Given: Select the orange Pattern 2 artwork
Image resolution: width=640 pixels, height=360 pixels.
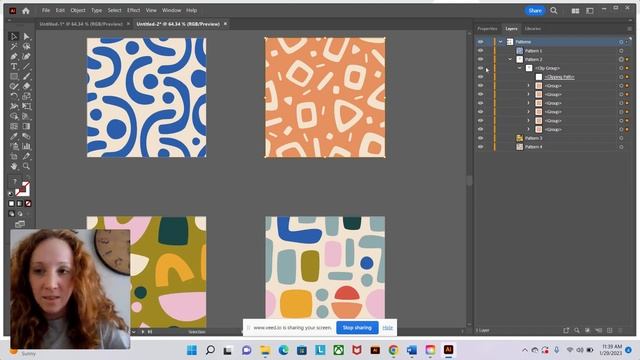Looking at the screenshot, I should point(325,98).
